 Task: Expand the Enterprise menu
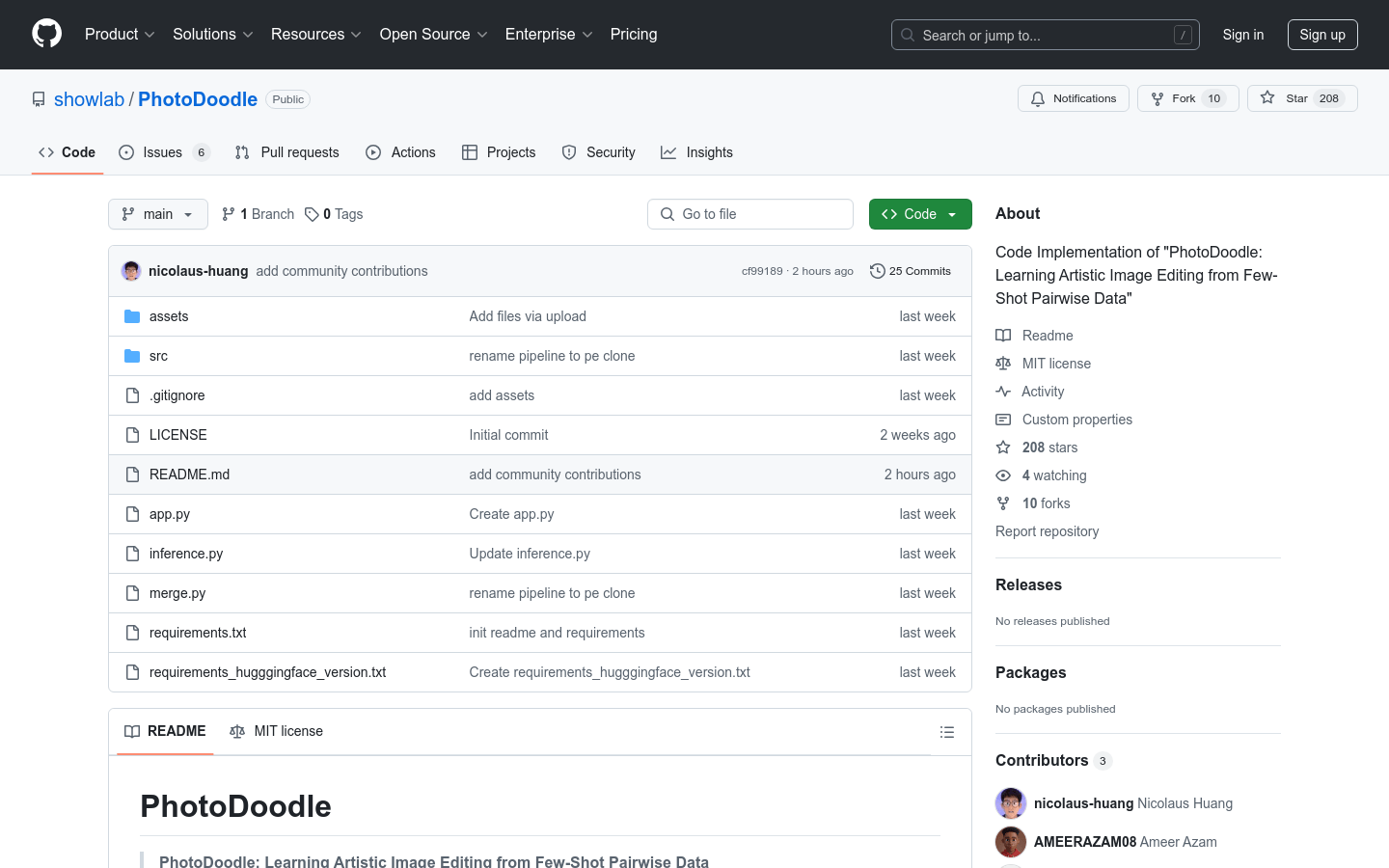click(x=549, y=35)
